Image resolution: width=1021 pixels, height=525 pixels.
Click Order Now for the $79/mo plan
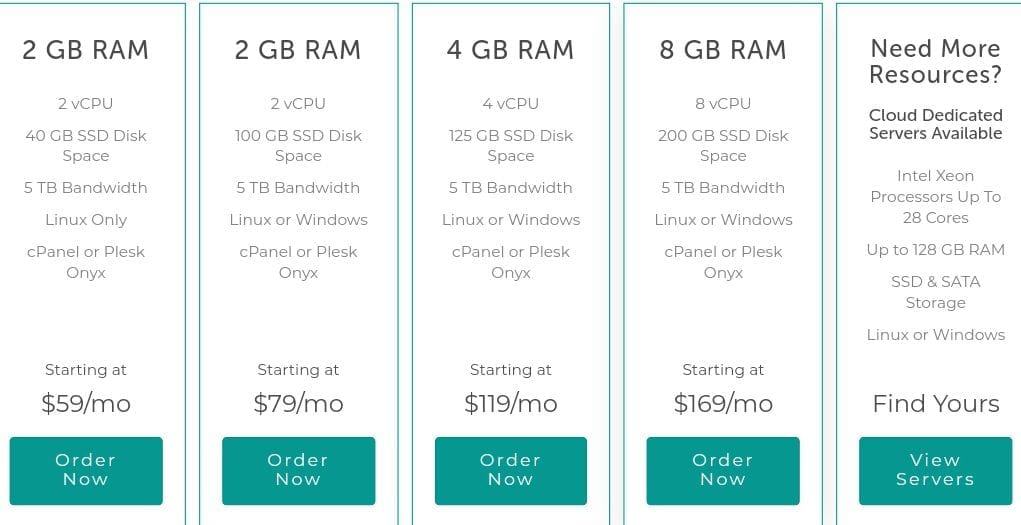298,470
